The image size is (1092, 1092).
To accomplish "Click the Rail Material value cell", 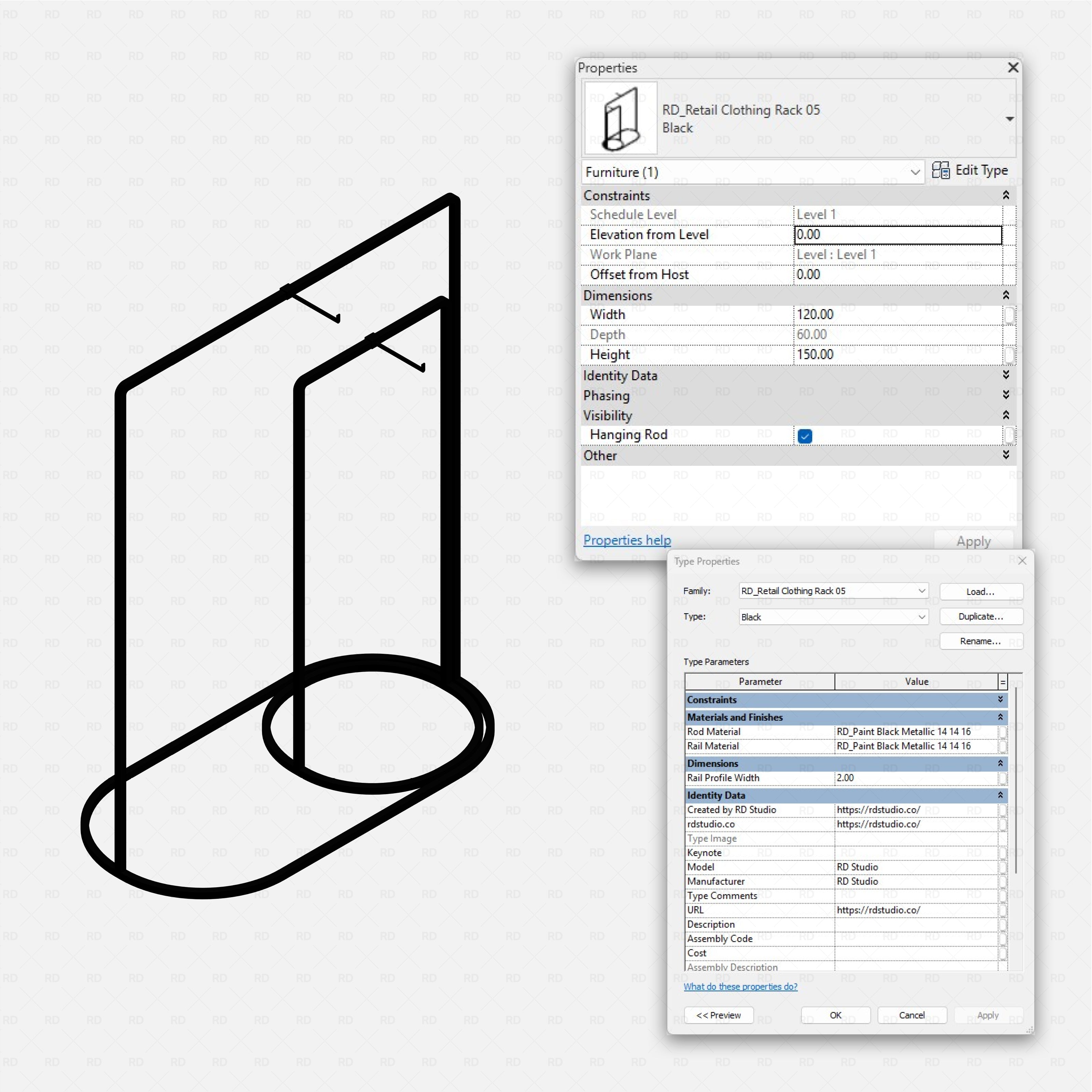I will pyautogui.click(x=916, y=746).
